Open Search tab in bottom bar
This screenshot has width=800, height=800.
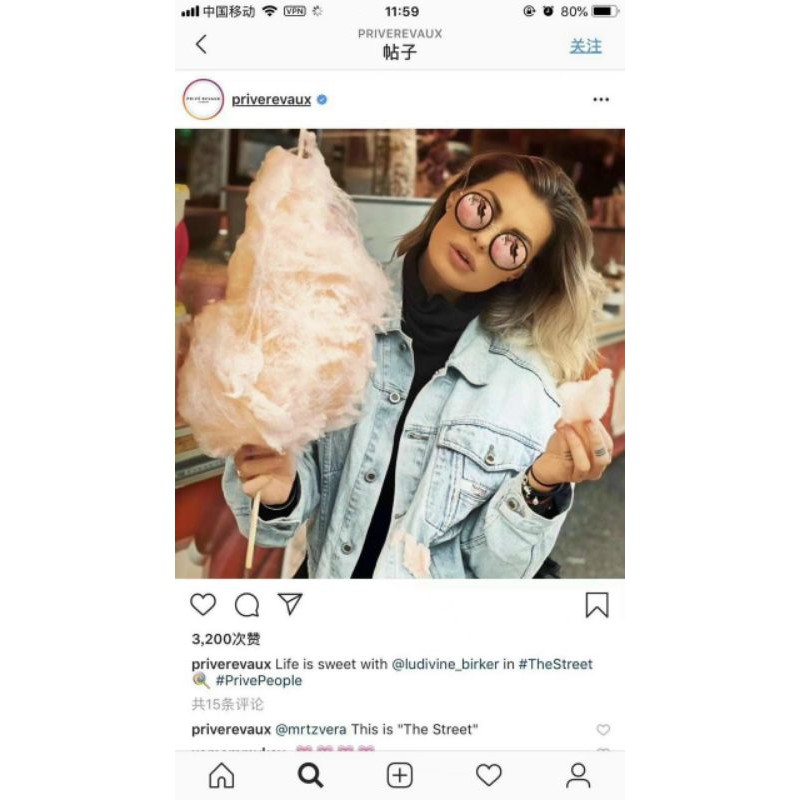[310, 776]
